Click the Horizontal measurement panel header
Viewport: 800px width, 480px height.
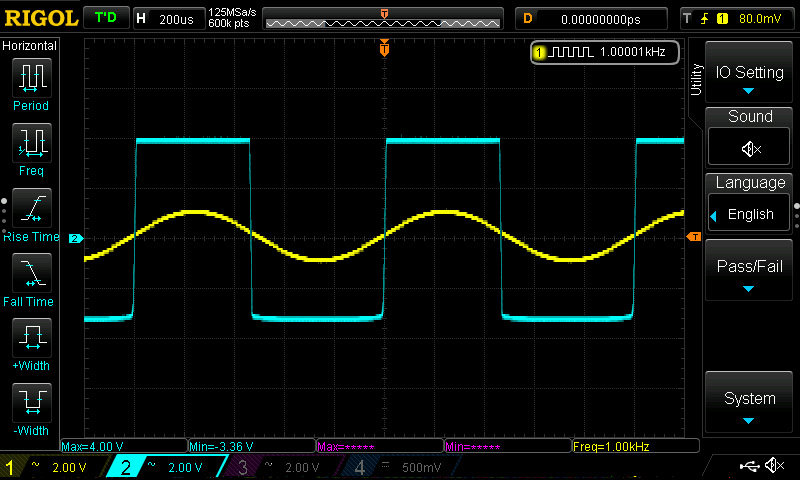(30, 46)
